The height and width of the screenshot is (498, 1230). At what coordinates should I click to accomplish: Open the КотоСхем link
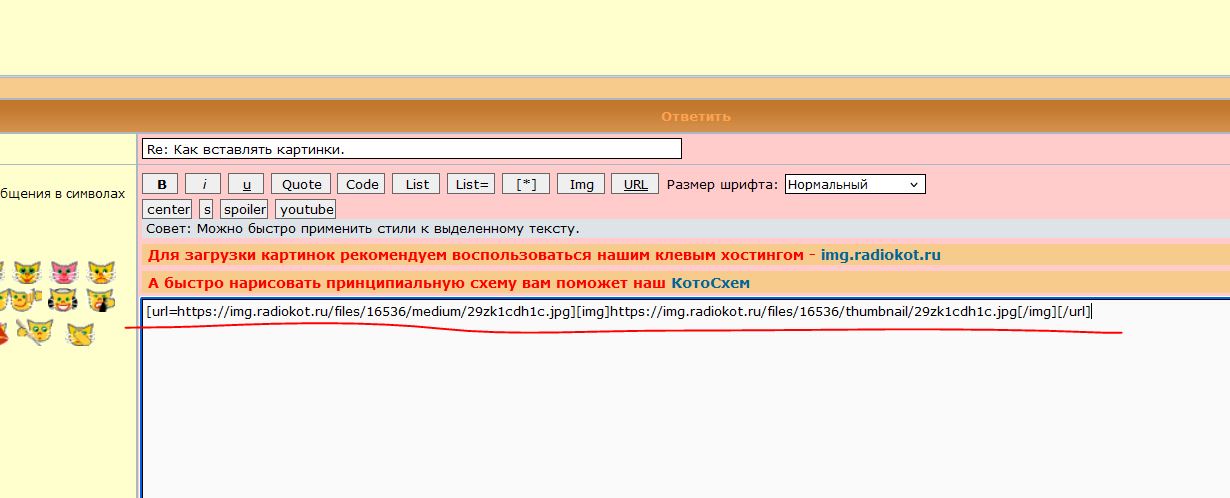(x=710, y=283)
